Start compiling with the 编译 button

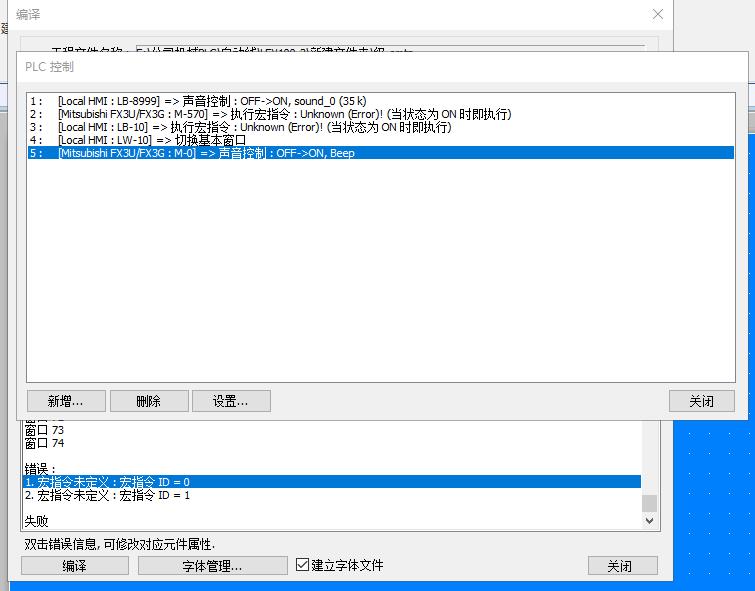point(75,566)
